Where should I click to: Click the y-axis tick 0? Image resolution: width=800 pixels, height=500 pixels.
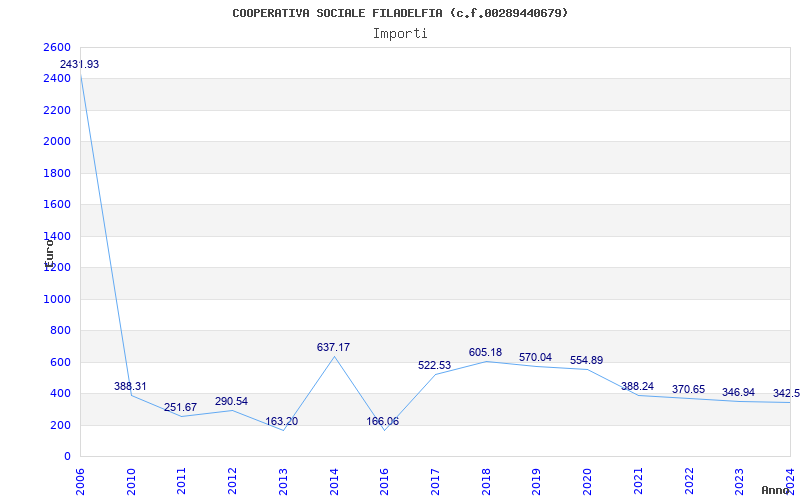point(67,456)
